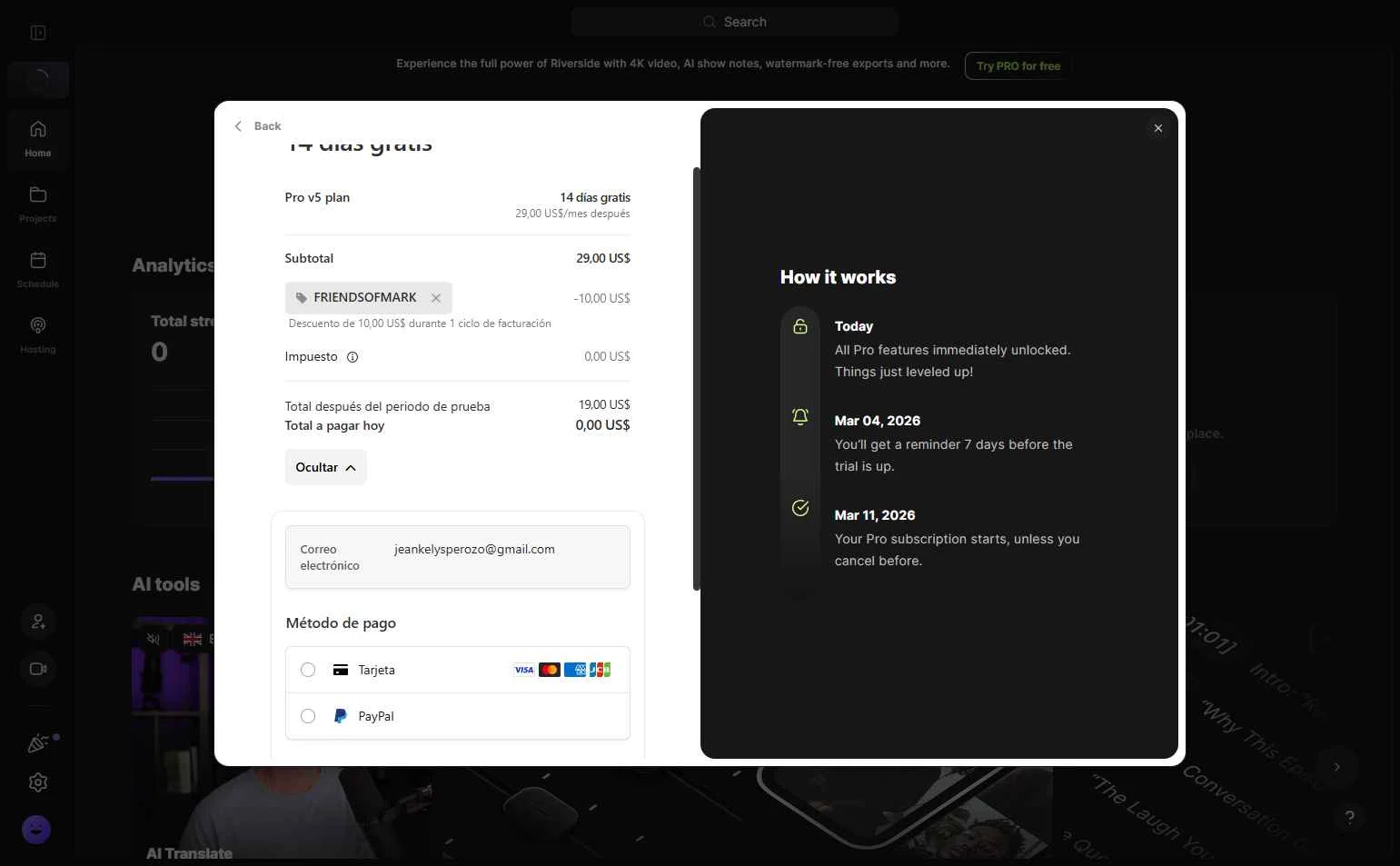
Task: Click the Search field at top
Action: [x=735, y=22]
